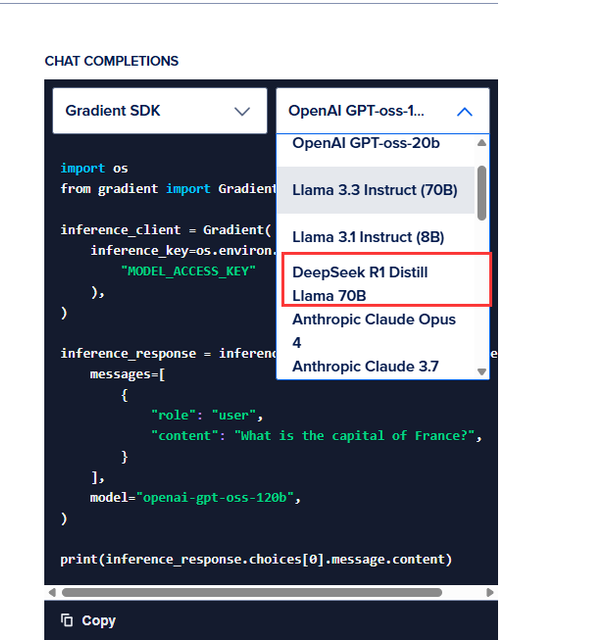Click model list scrollbar down arrow
608x640 pixels.
pos(482,371)
